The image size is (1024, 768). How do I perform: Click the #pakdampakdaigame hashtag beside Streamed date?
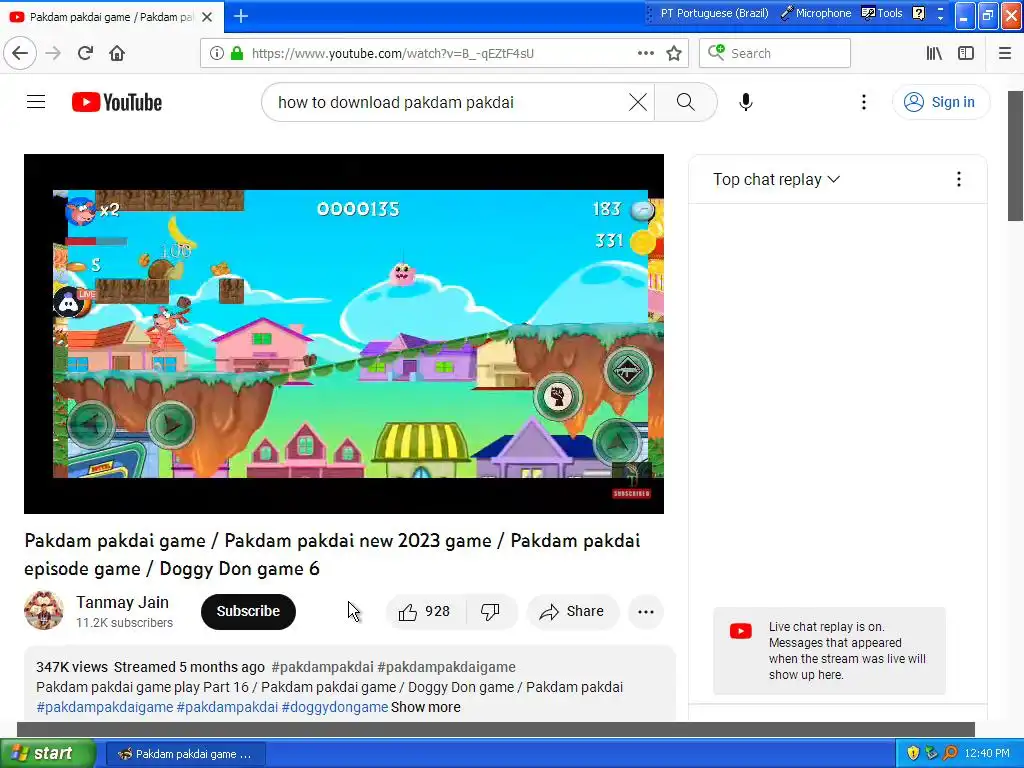tap(447, 667)
